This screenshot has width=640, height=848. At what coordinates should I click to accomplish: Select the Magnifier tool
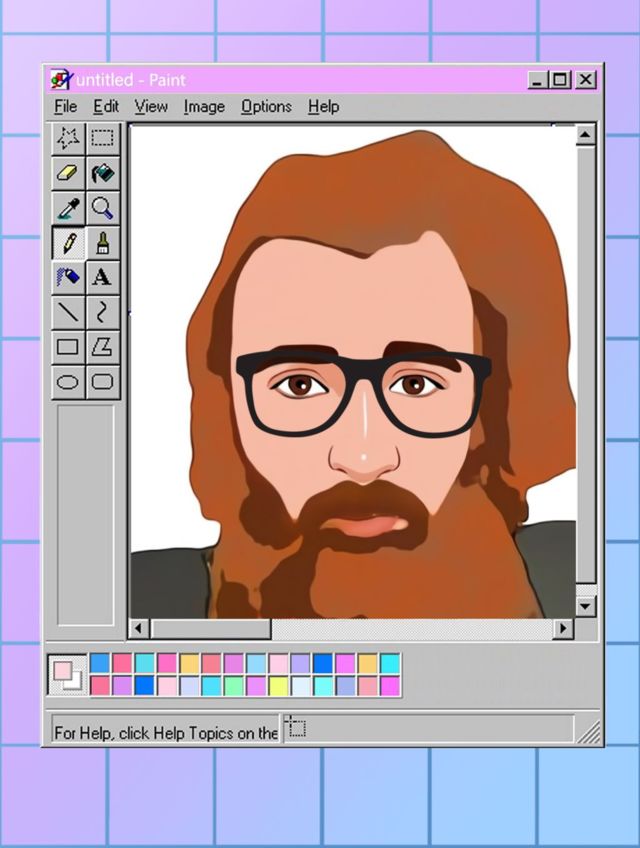click(103, 208)
